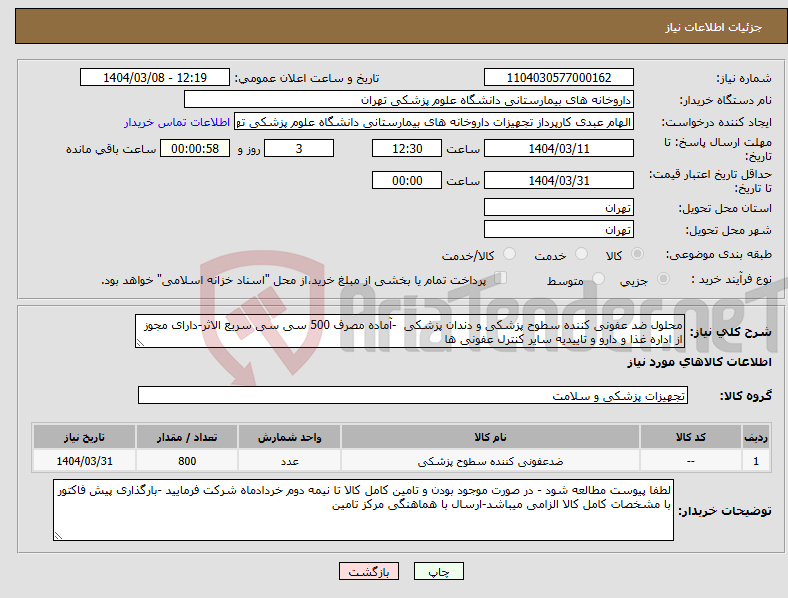The height and width of the screenshot is (598, 788).
Task: Click the چاپ print button
Action: 439,571
